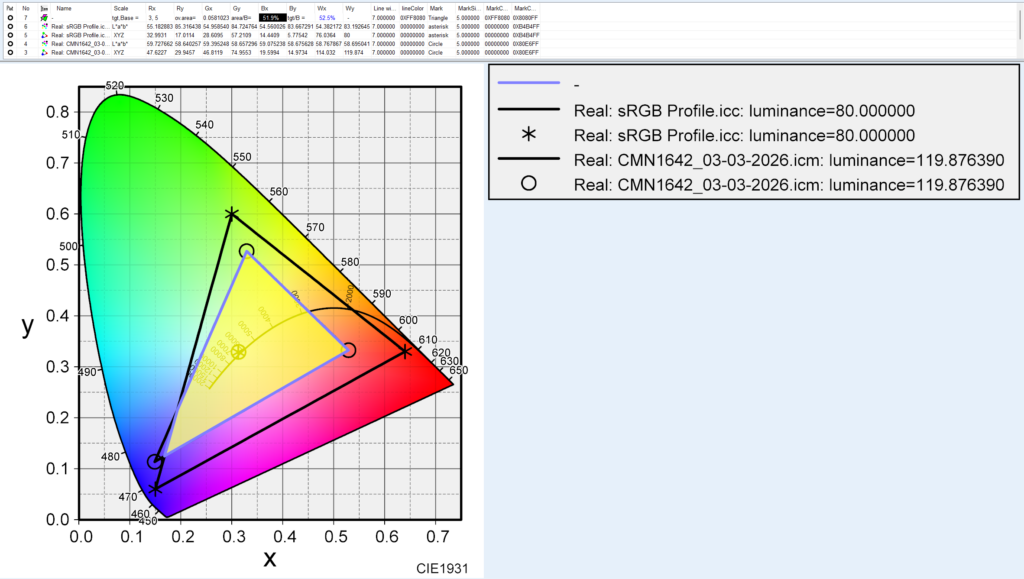Toggle the plot radio button for row 3
Screen dimensions: 1024x579
pos(9,52)
